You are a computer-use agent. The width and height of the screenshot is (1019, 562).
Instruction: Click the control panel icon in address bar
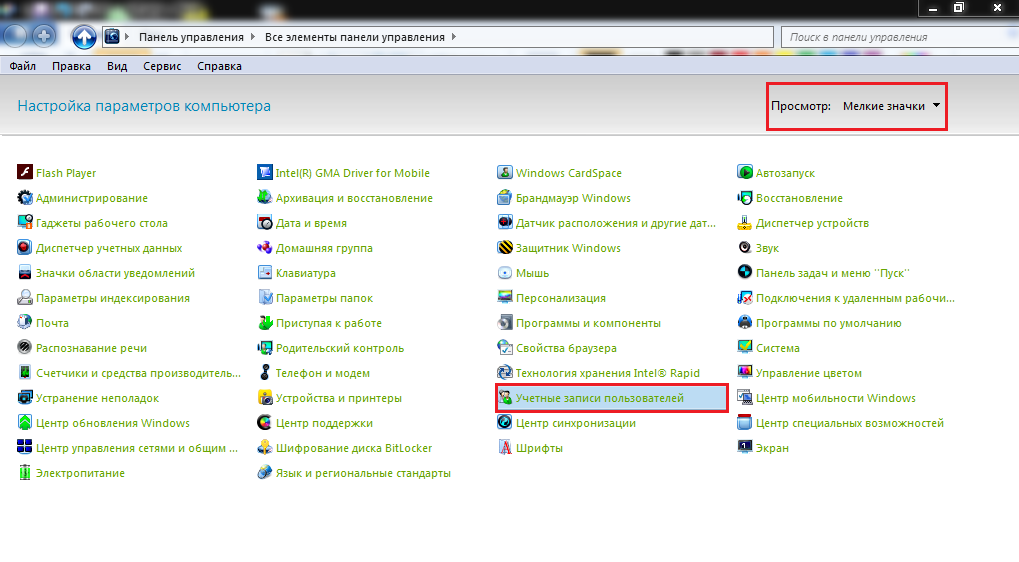tap(112, 36)
